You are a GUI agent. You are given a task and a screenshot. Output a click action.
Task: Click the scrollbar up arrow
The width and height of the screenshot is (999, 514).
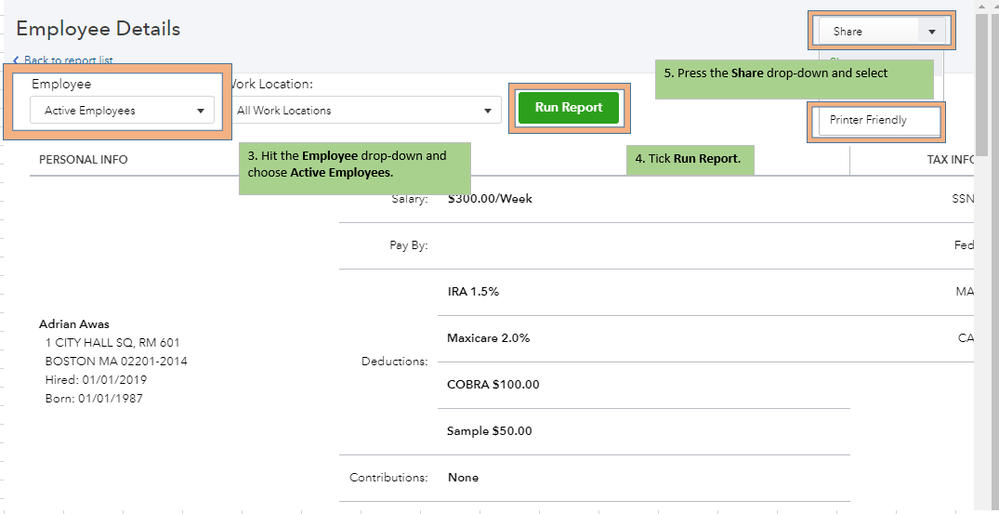point(982,7)
